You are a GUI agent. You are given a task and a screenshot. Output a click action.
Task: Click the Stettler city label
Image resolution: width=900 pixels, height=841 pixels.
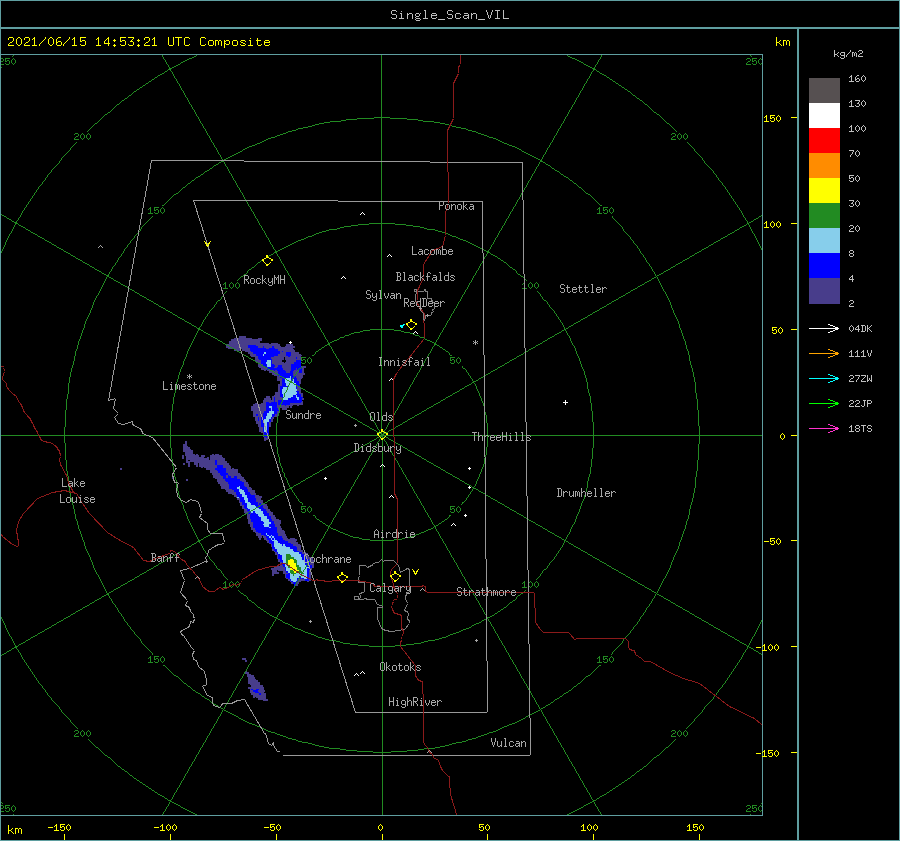coord(583,289)
